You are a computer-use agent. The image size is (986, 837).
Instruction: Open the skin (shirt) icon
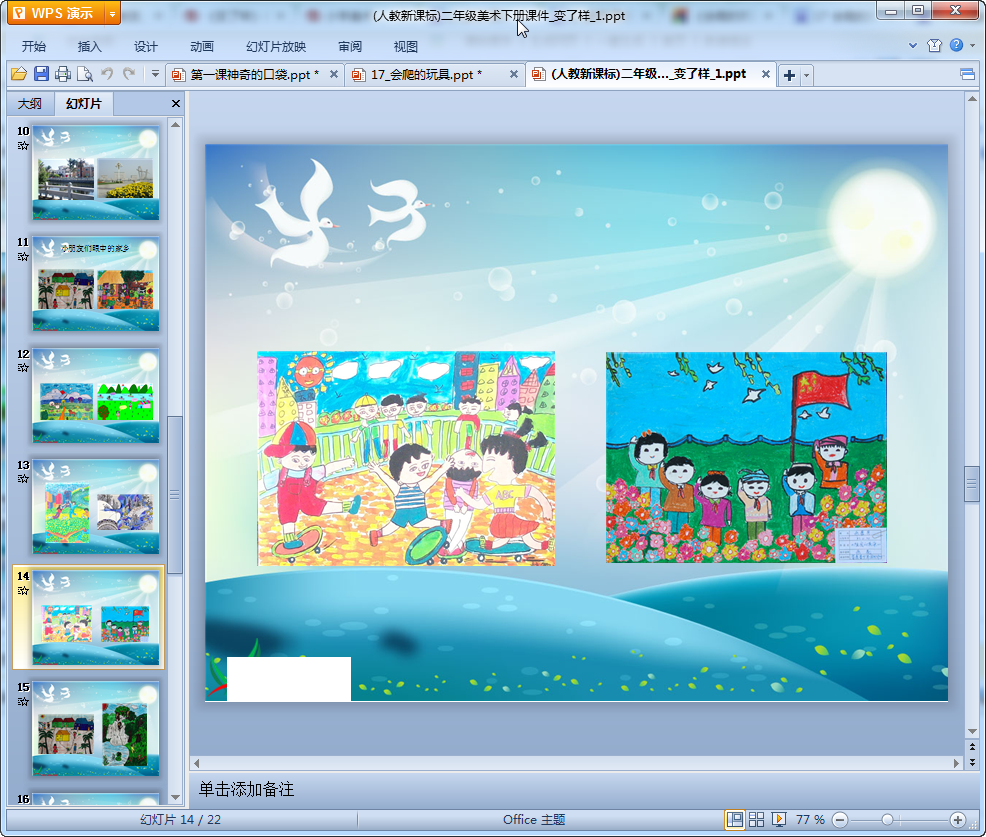coord(934,45)
